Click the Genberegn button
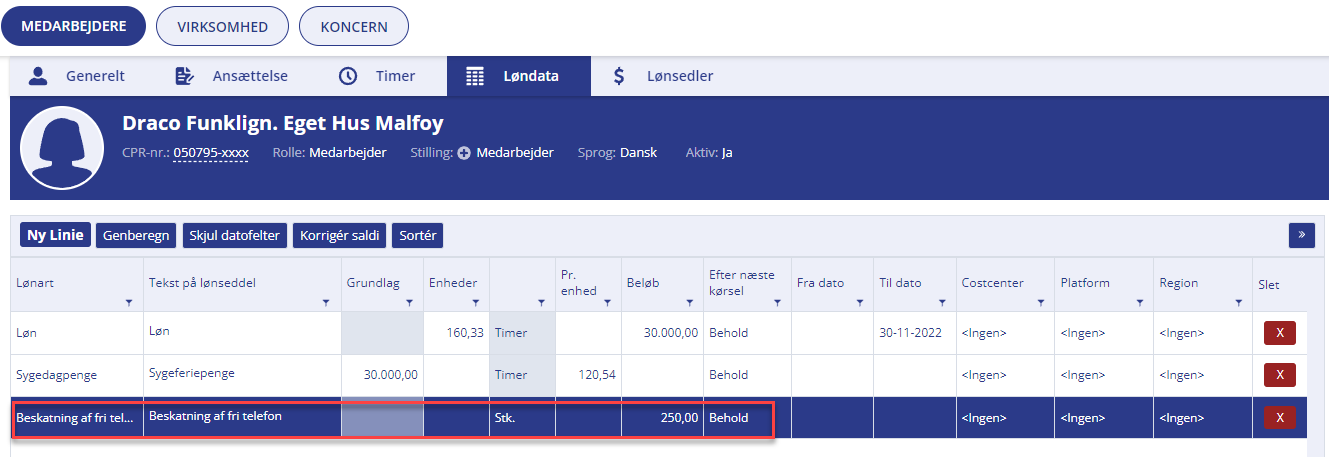The width and height of the screenshot is (1329, 457). click(137, 235)
